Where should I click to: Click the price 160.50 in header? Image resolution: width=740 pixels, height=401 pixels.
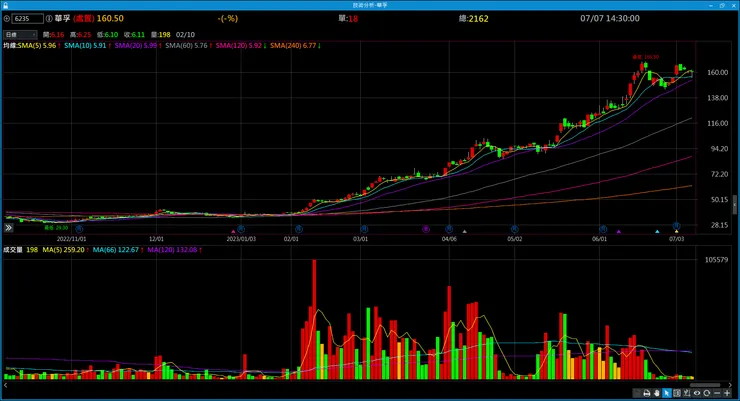point(110,18)
